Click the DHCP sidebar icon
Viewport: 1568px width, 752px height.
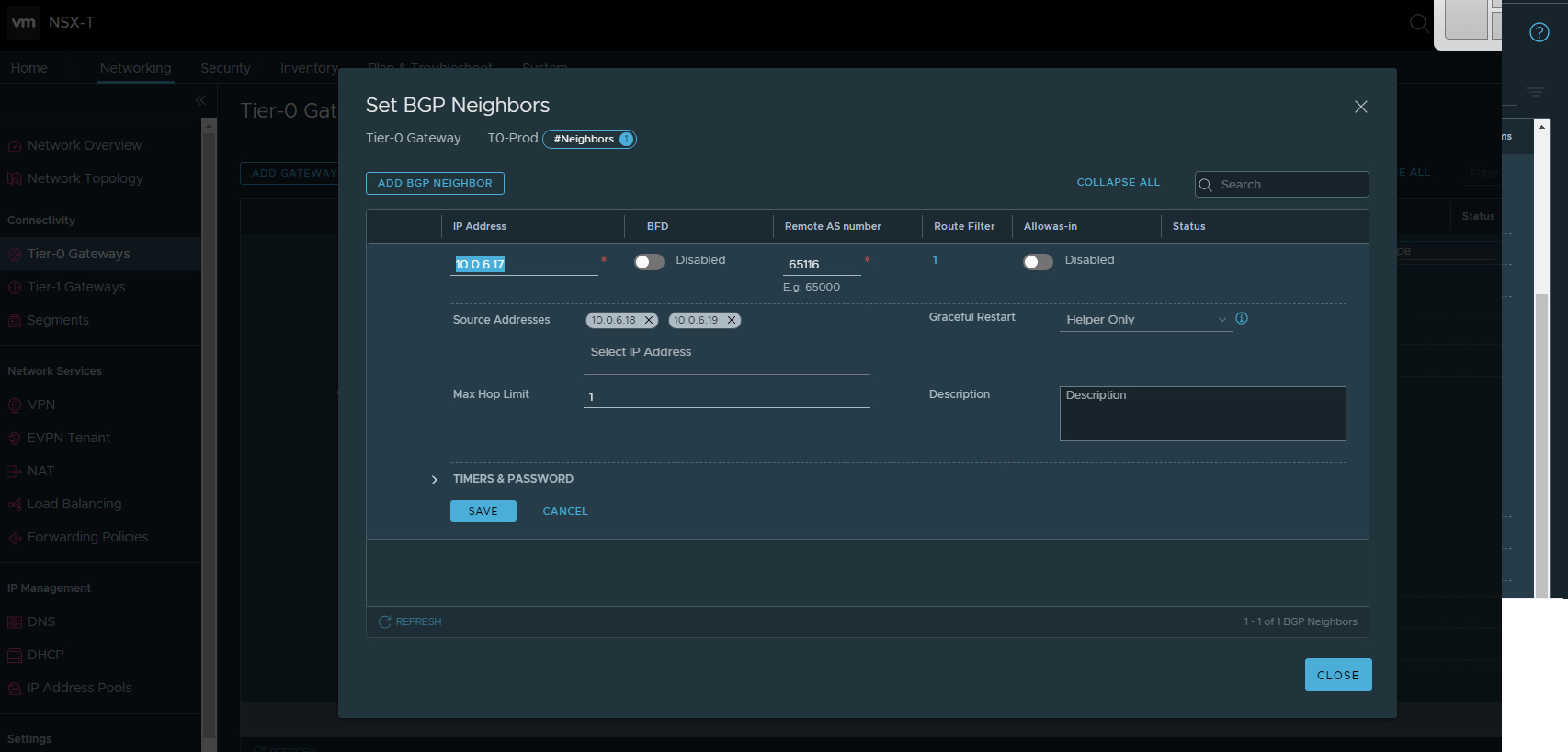click(x=15, y=655)
